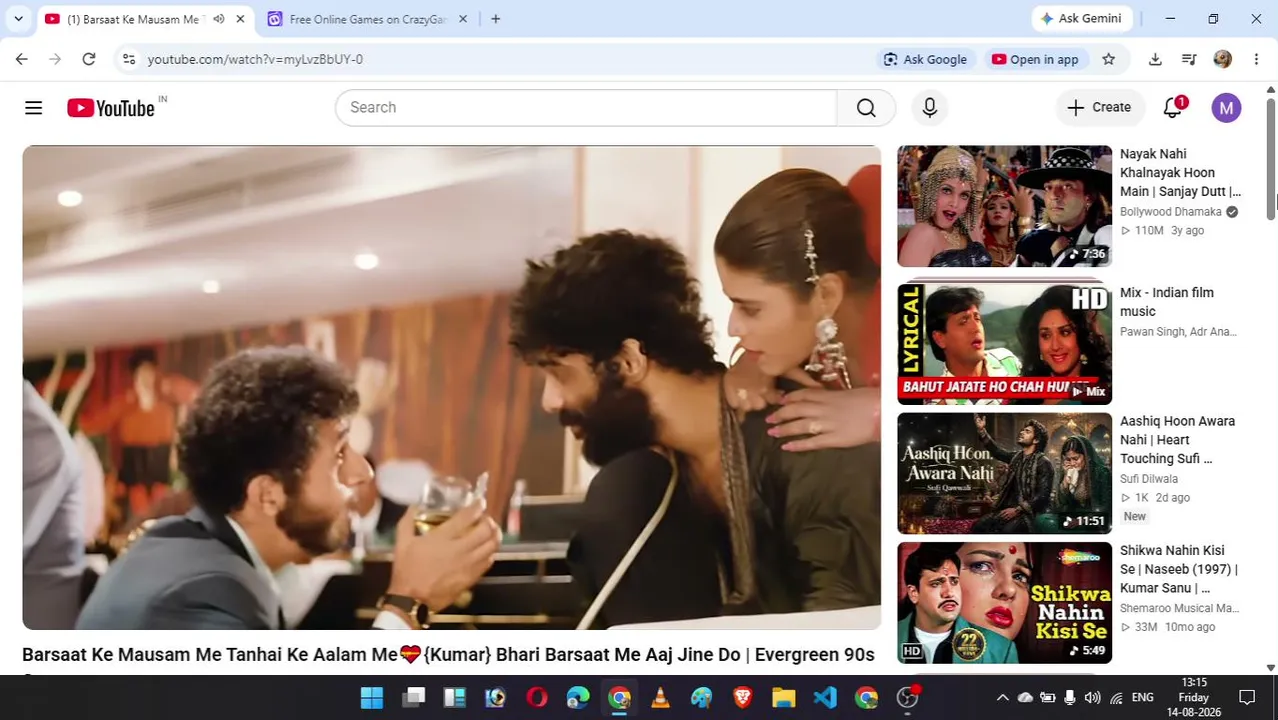Click the Barsaat Ke Mausam video title
1278x720 pixels.
448,655
